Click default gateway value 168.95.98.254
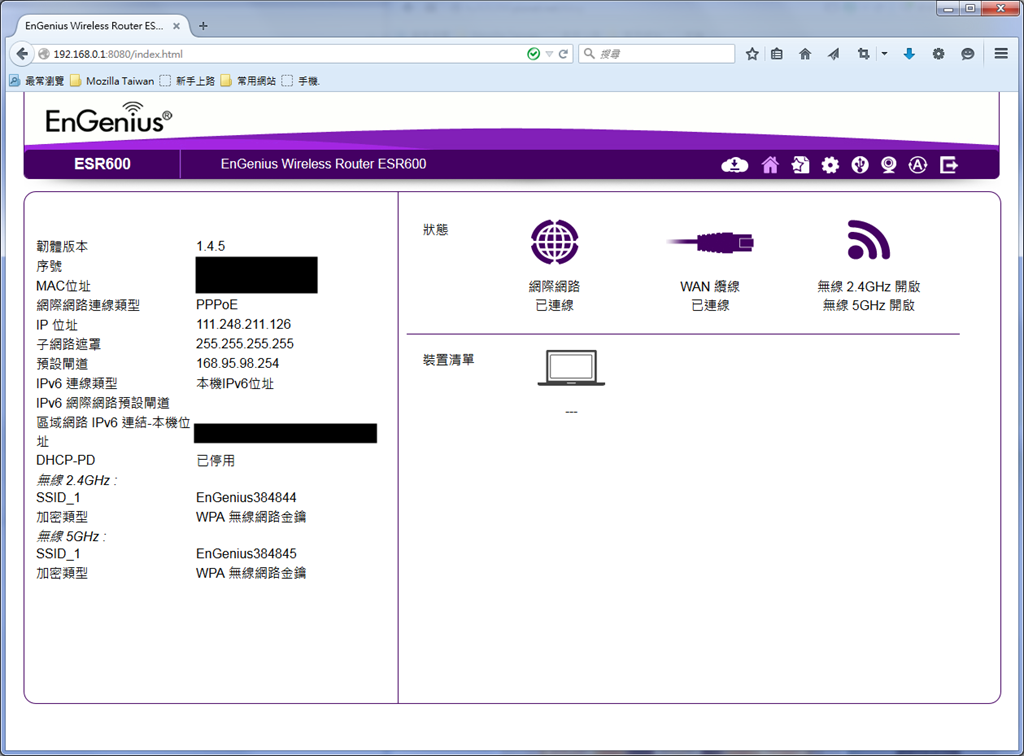 click(x=238, y=364)
